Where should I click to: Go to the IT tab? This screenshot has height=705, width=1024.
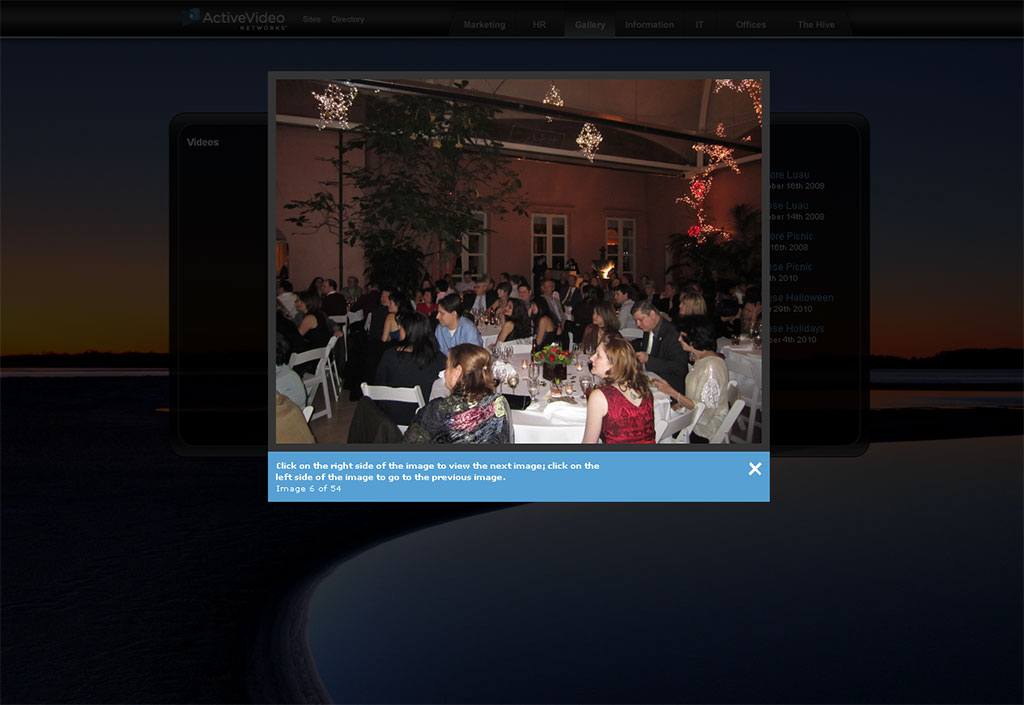tap(699, 25)
